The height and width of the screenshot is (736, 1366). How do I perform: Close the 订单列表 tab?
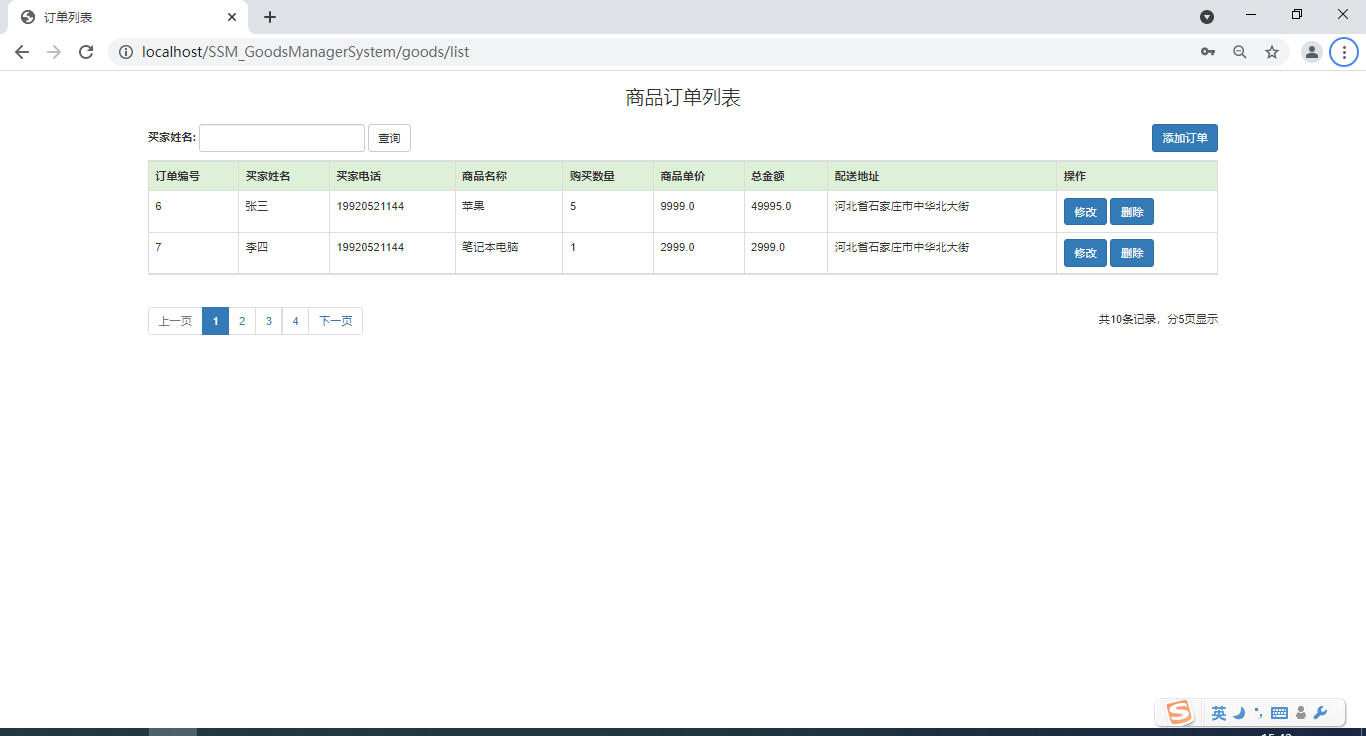232,17
